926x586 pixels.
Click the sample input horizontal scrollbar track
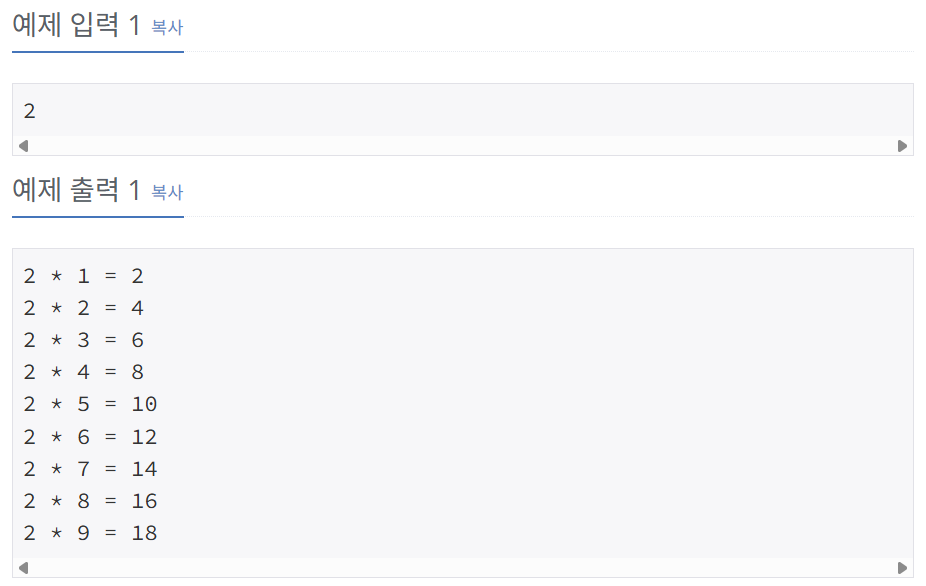(x=463, y=146)
